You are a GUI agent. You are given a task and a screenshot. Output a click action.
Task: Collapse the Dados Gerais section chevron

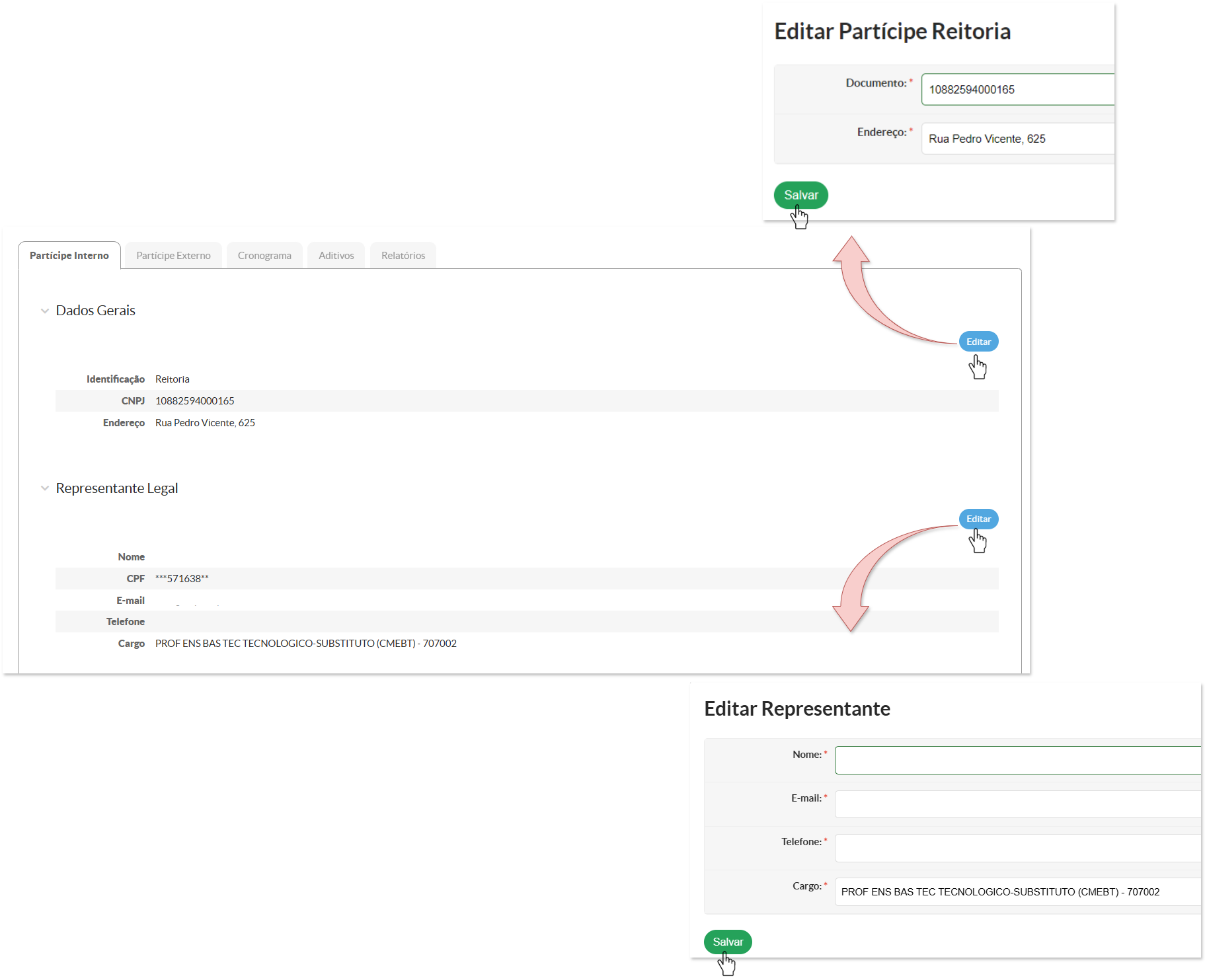(45, 311)
